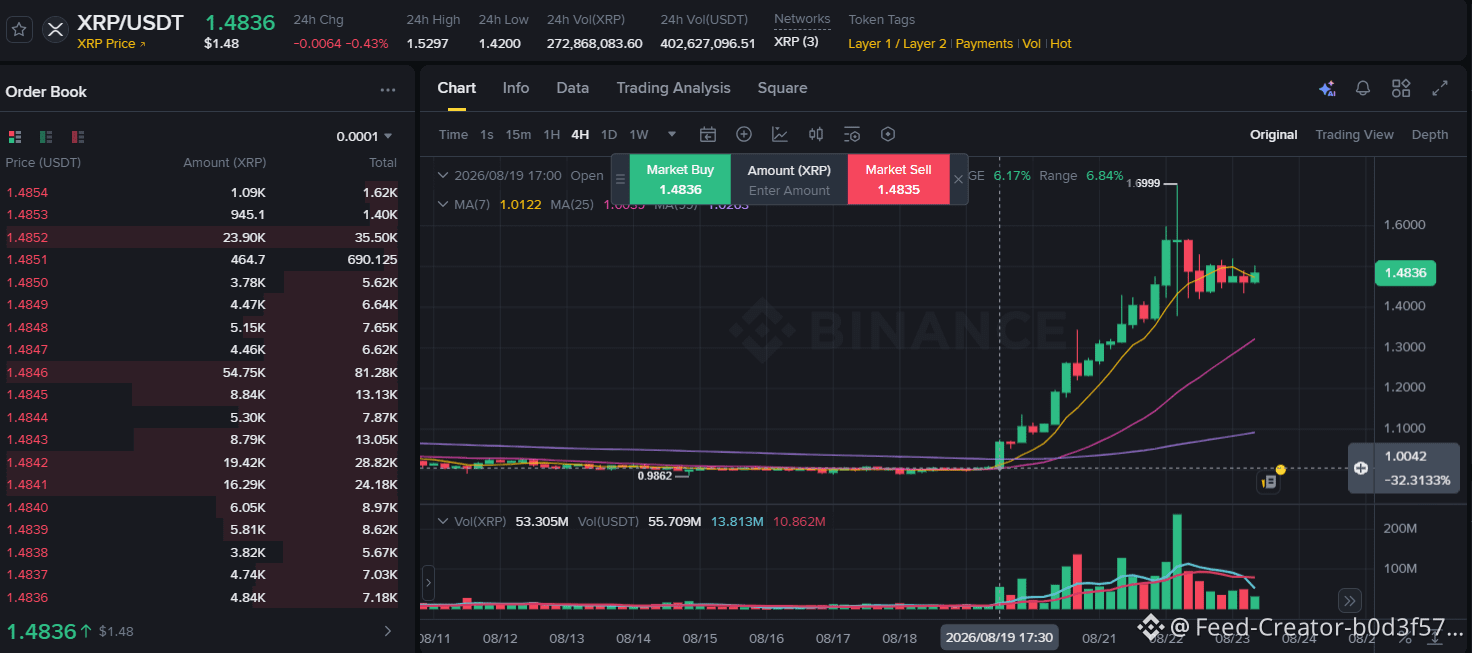Switch to the Chart tab
Image resolution: width=1472 pixels, height=653 pixels.
(x=457, y=88)
